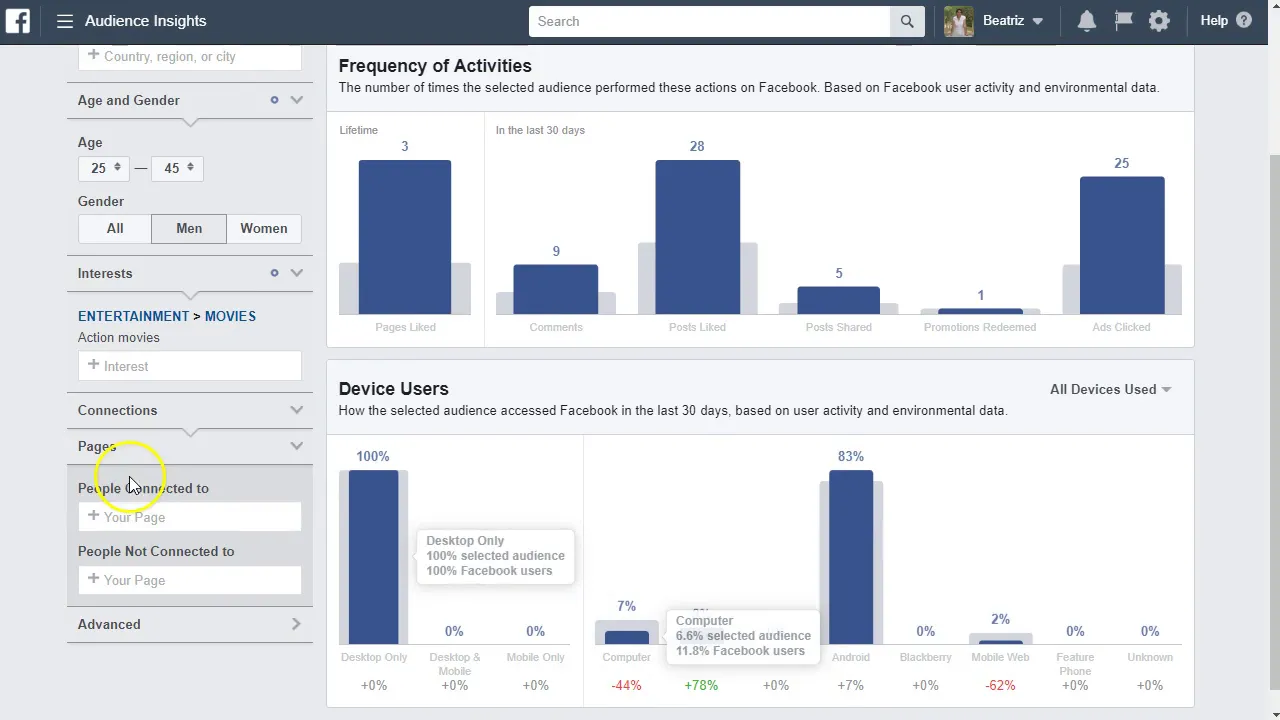Click the -62% Mobile Web value
Screen dimensions: 1280x720
point(1000,685)
